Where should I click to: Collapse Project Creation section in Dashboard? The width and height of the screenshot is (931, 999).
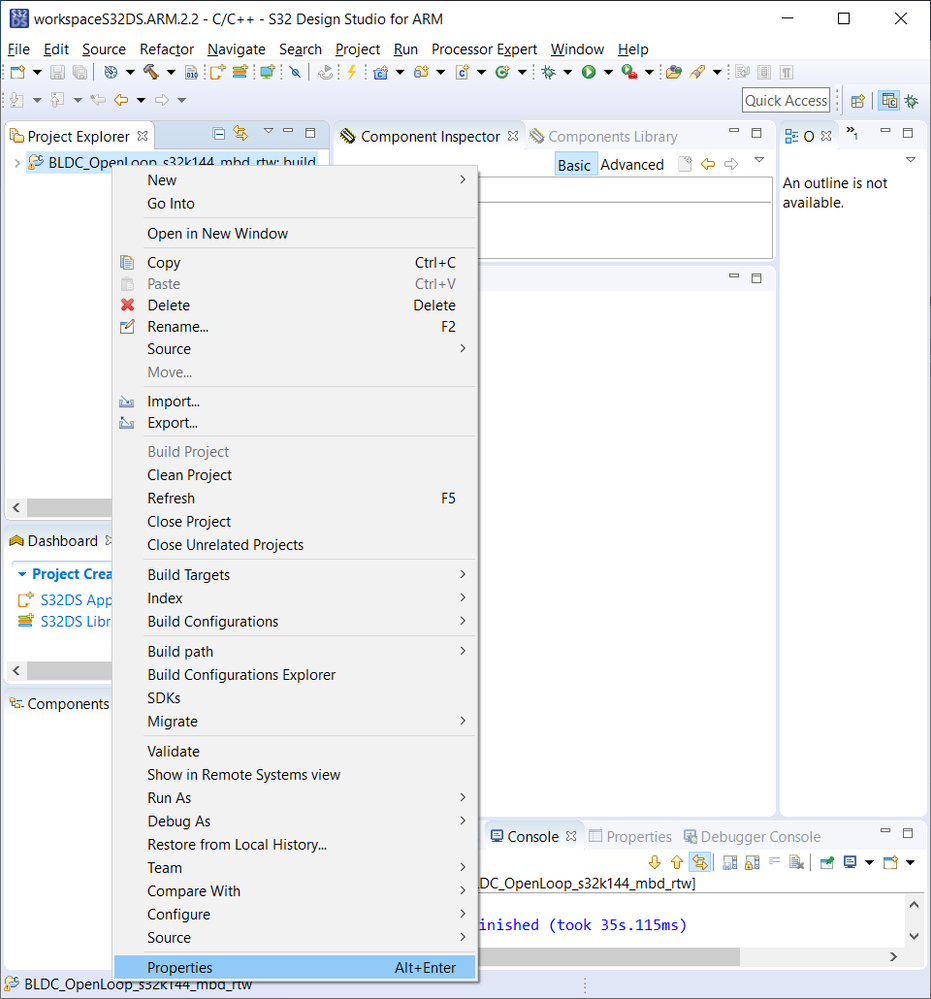pyautogui.click(x=22, y=574)
